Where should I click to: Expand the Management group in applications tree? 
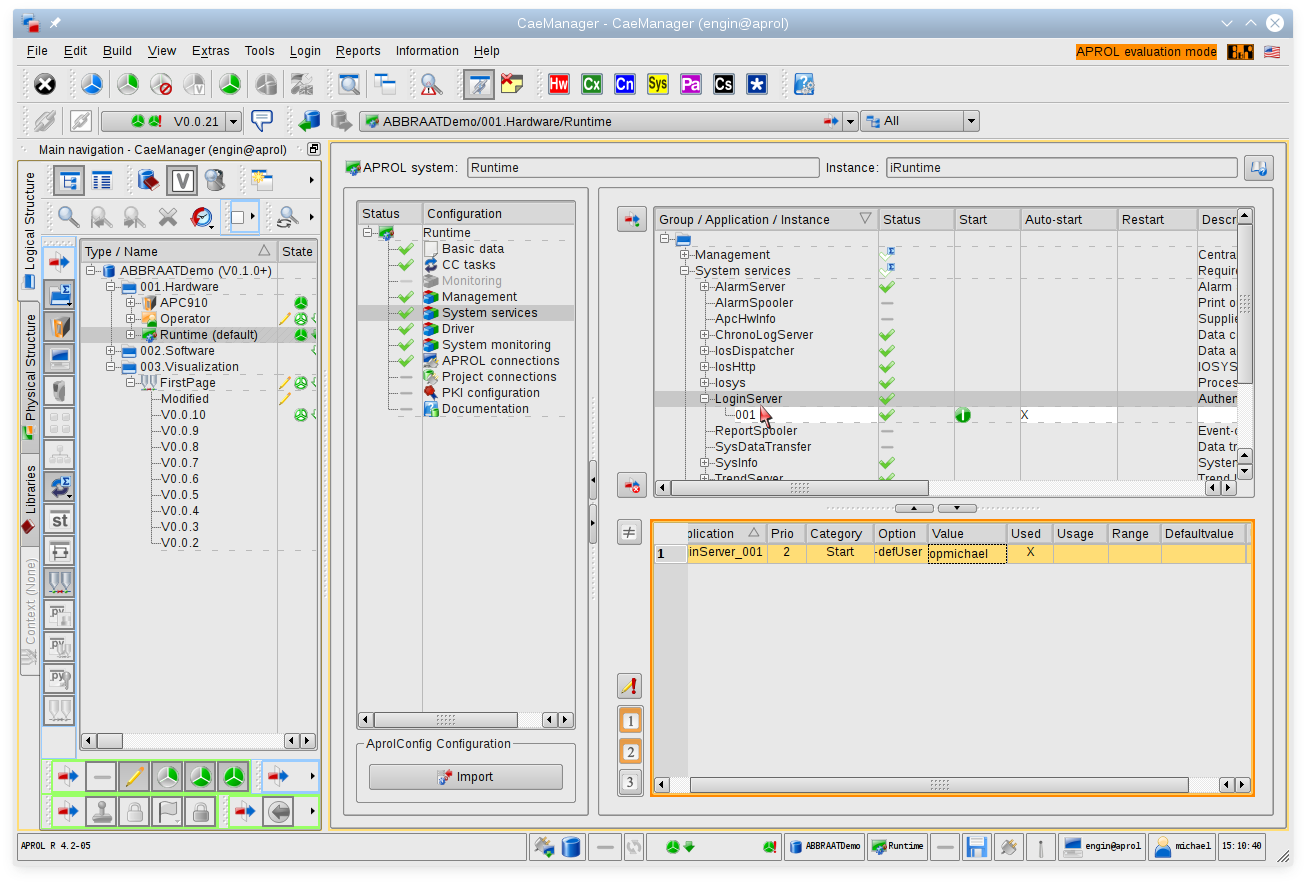click(x=685, y=255)
